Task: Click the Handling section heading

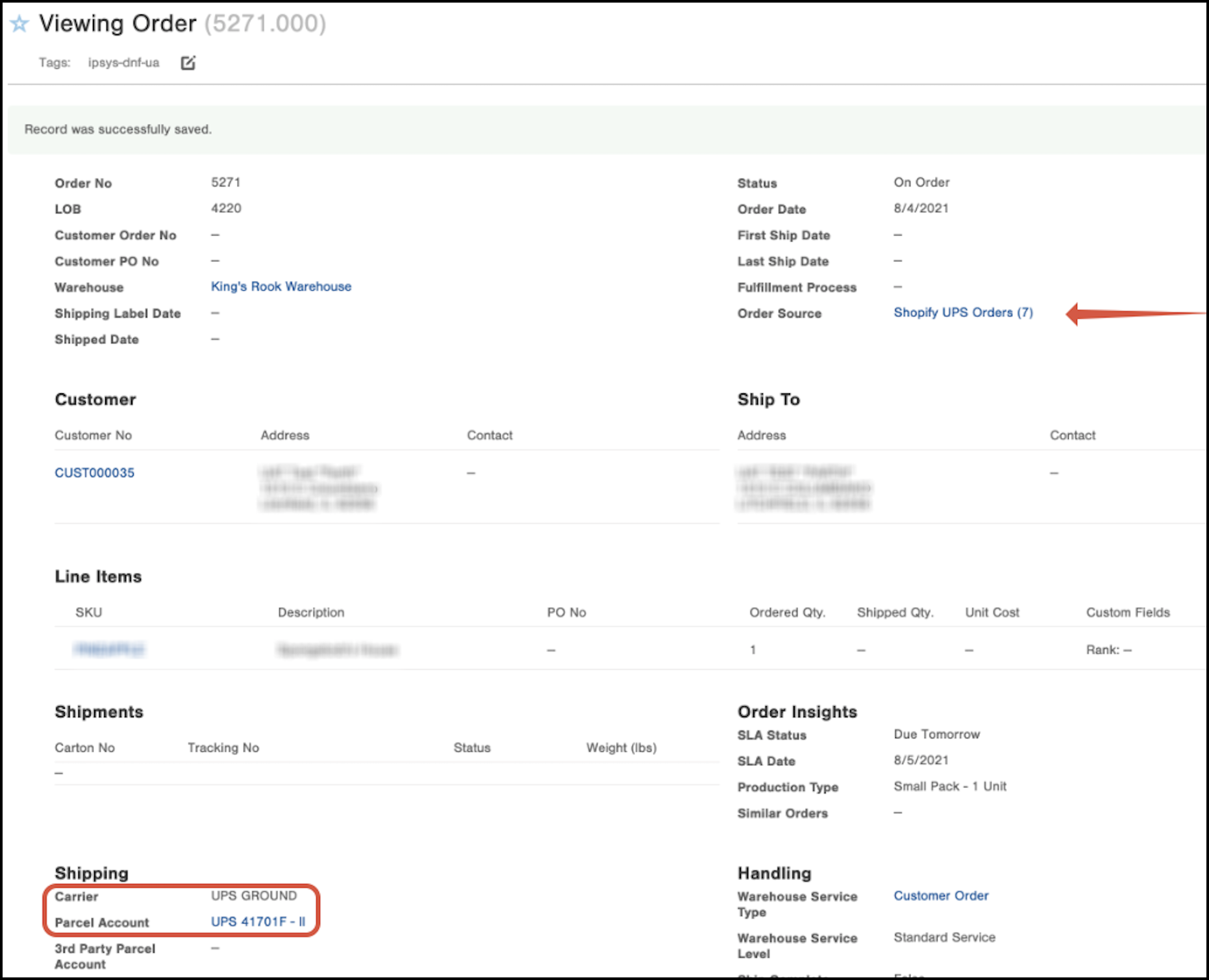Action: [x=774, y=873]
